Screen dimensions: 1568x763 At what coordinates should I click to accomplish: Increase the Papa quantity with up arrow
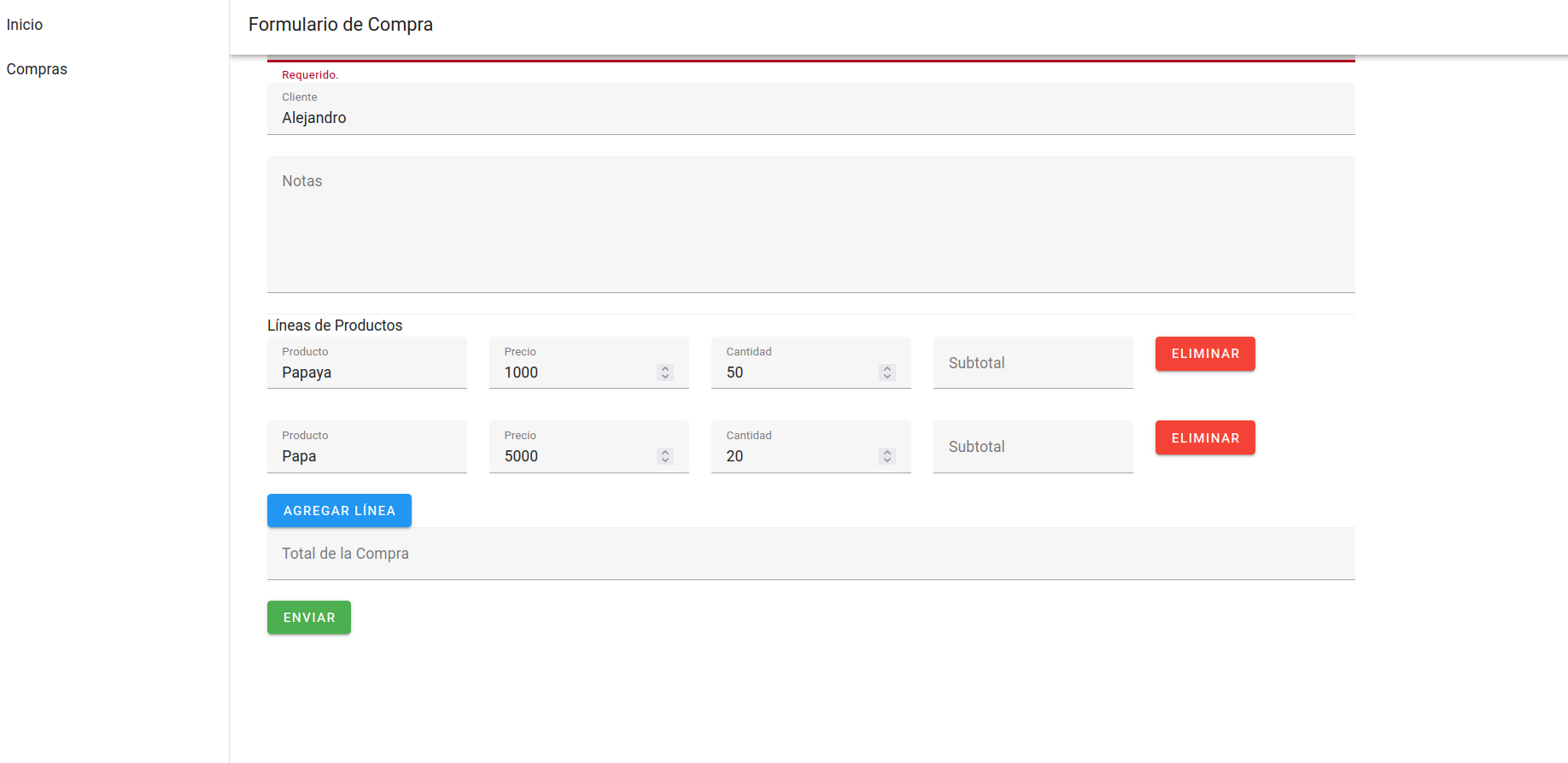[887, 452]
